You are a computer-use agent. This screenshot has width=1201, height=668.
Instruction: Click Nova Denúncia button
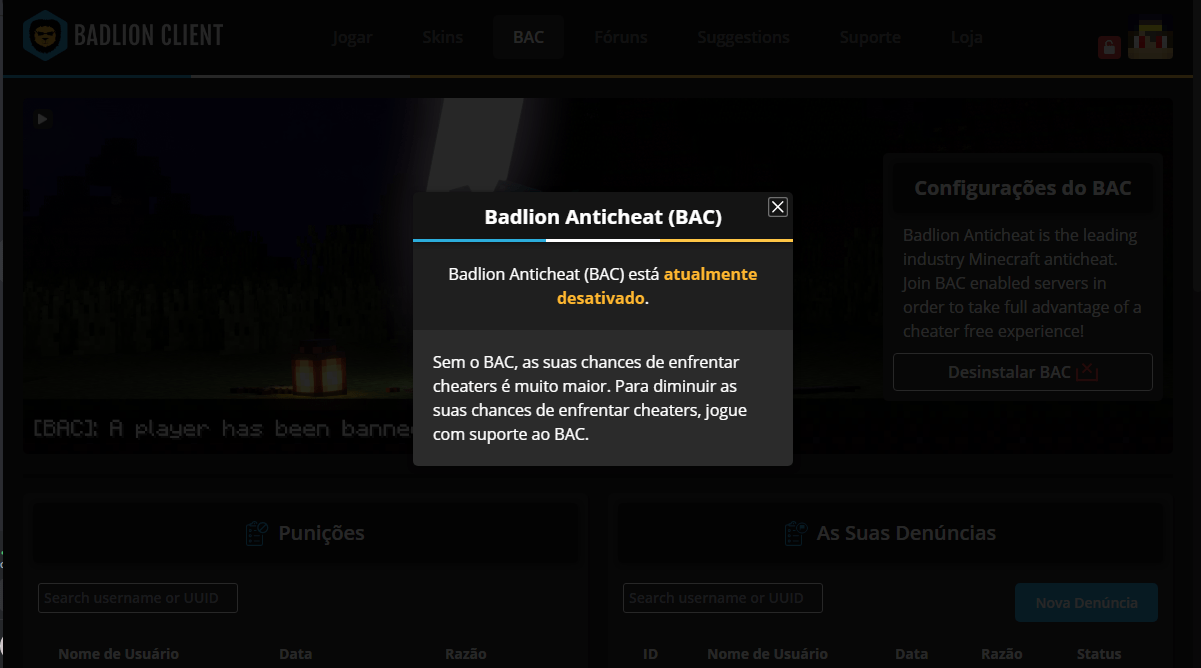[x=1086, y=603]
